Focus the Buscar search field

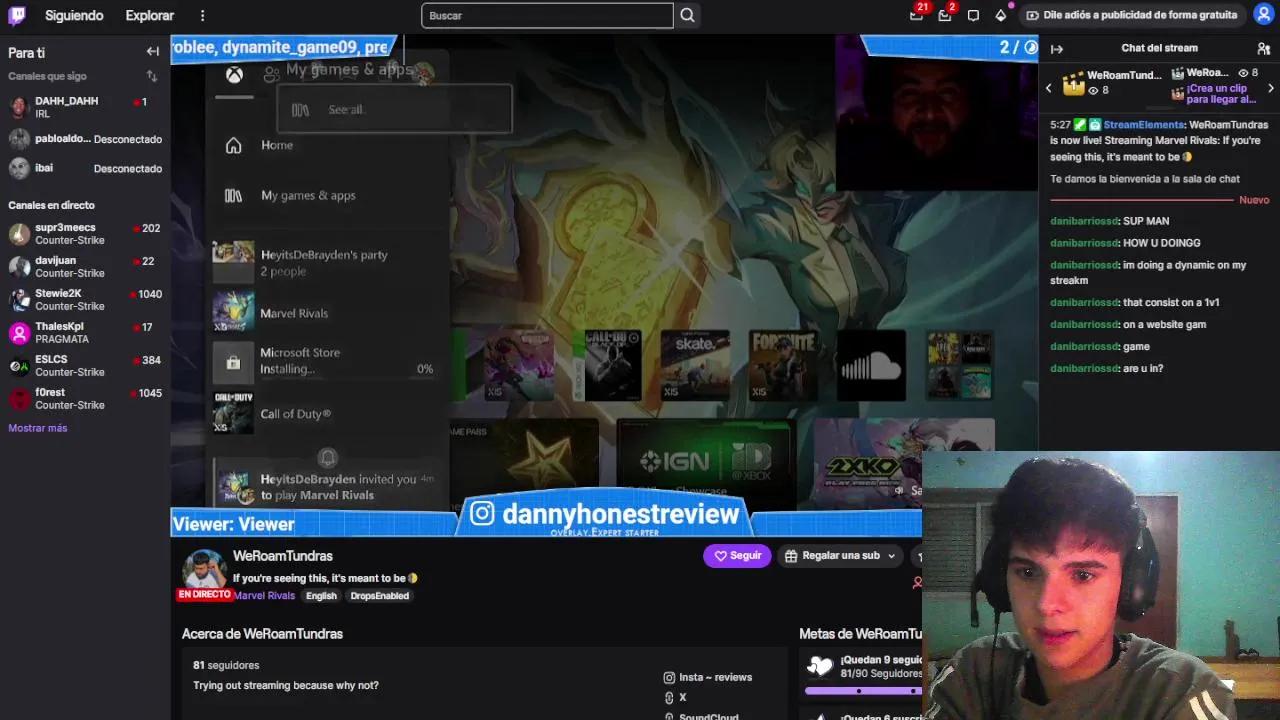(x=547, y=15)
